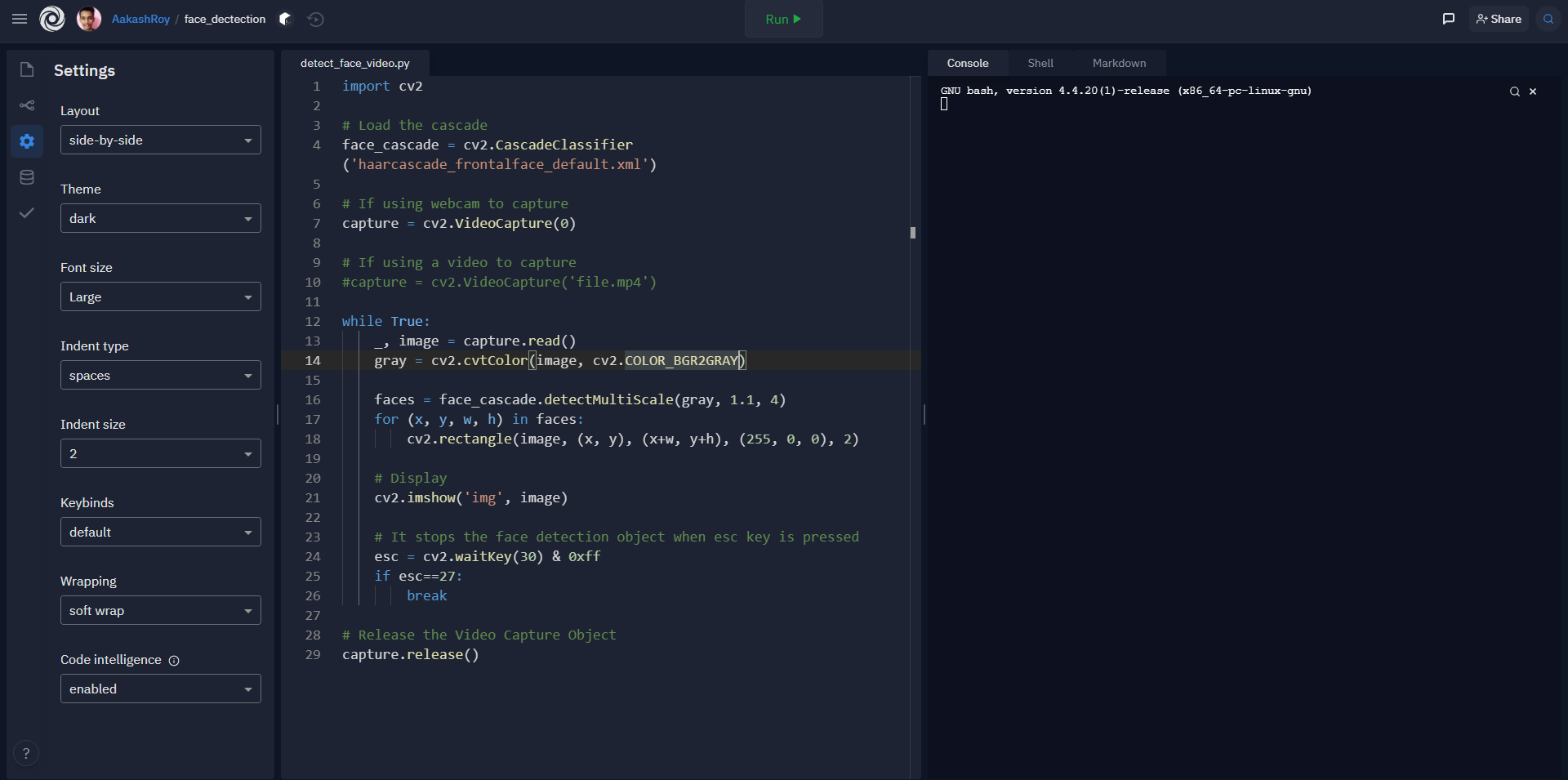
Task: Open the hamburger navigation menu
Action: (x=19, y=19)
